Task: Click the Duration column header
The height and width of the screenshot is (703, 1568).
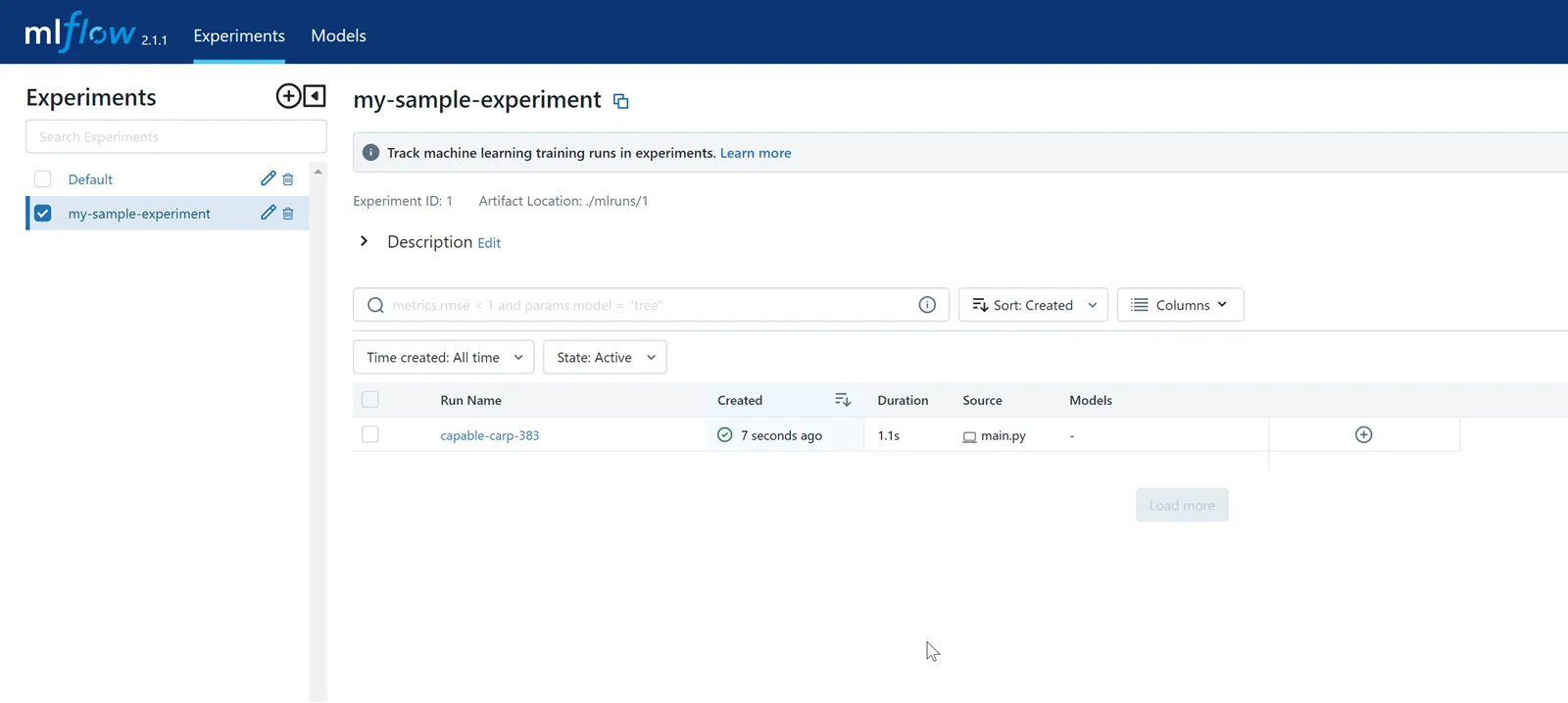Action: coord(903,400)
